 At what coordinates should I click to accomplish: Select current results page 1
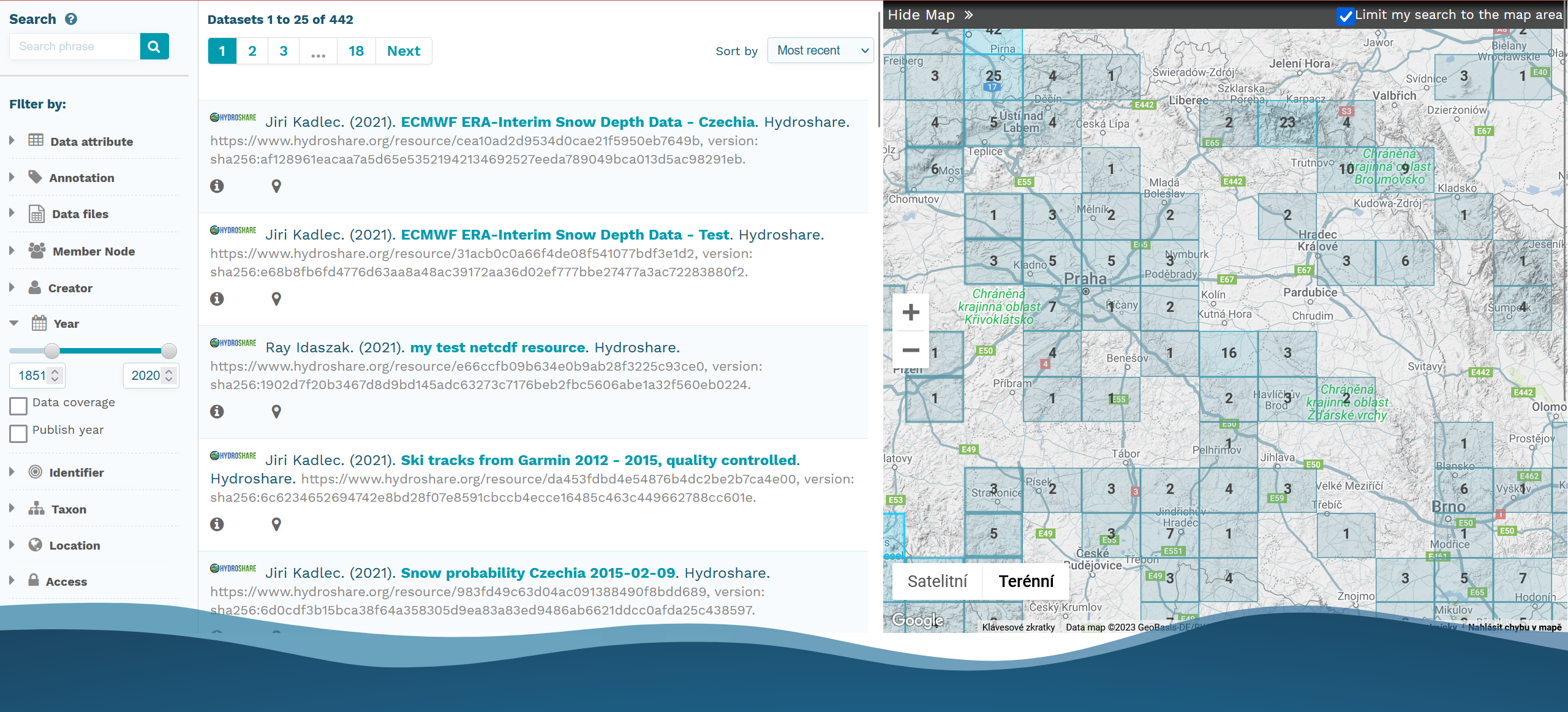pos(222,51)
